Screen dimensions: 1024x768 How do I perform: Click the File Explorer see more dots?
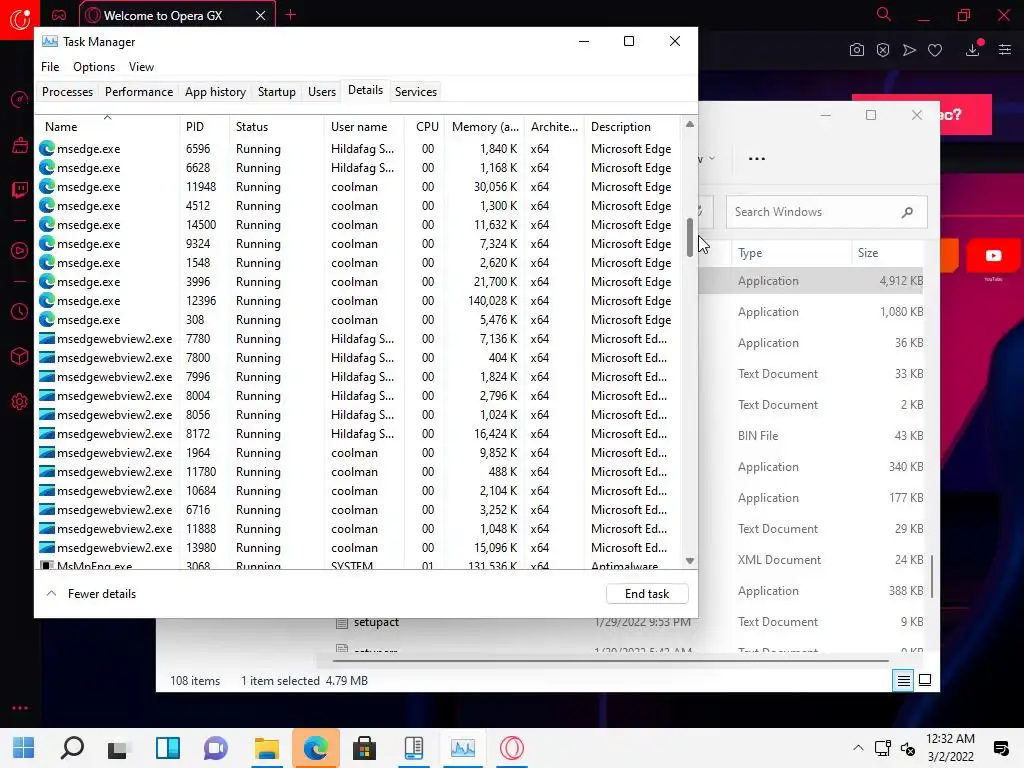click(x=757, y=159)
